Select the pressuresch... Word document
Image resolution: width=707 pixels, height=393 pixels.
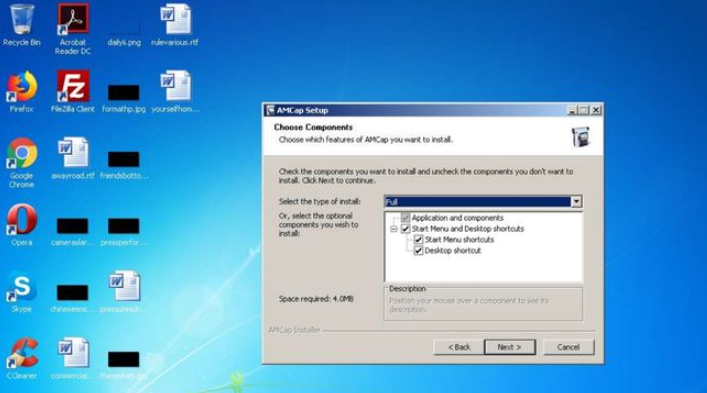point(124,292)
